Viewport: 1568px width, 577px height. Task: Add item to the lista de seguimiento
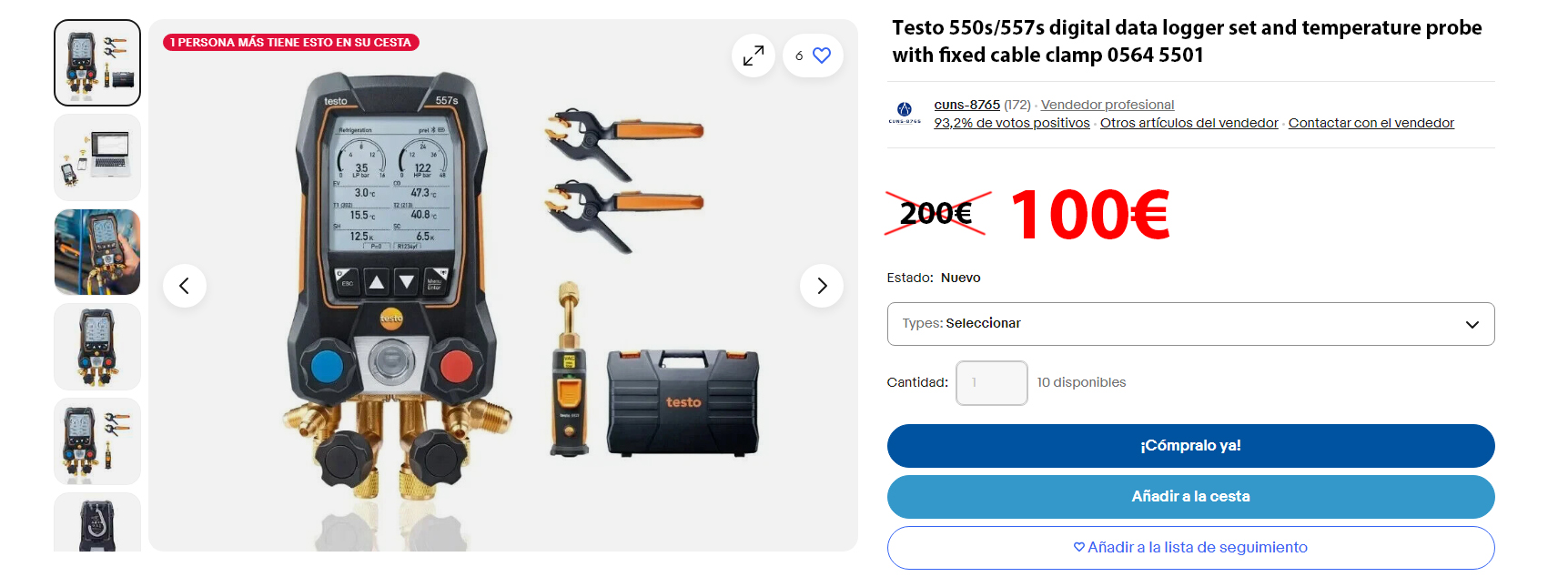click(x=1190, y=548)
